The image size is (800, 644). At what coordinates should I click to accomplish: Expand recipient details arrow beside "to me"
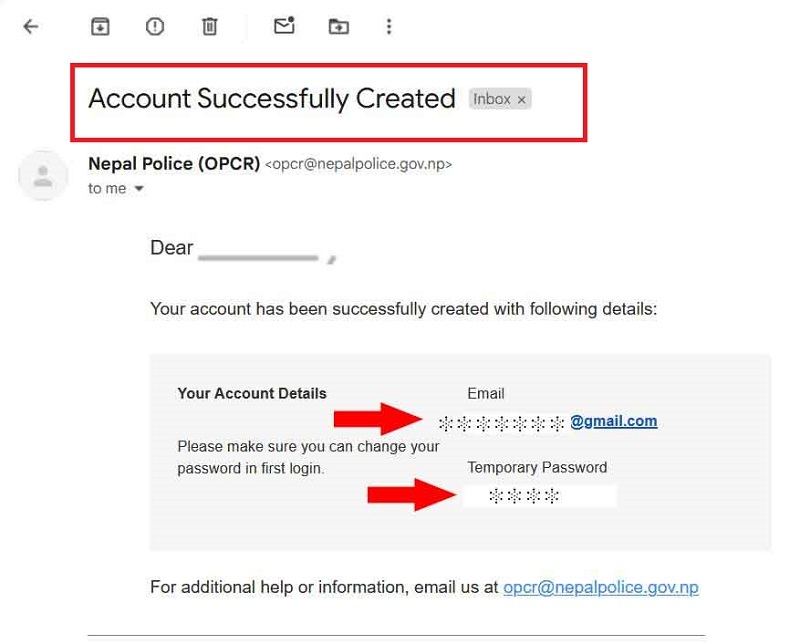[139, 189]
